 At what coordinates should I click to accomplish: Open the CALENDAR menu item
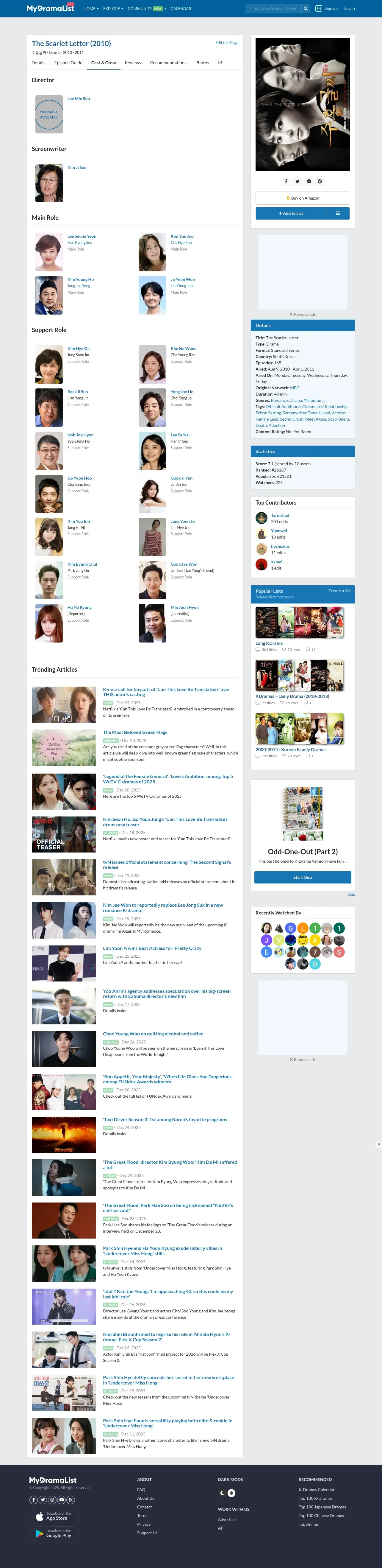click(181, 9)
